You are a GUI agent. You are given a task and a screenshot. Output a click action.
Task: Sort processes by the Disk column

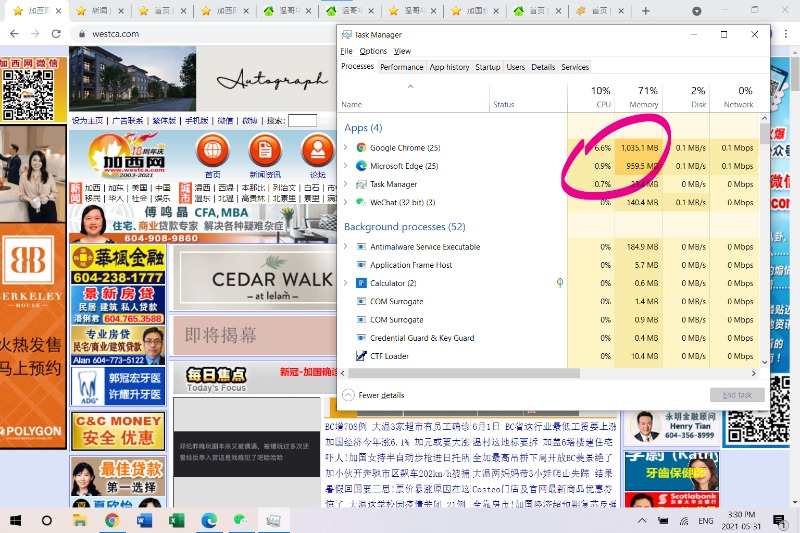point(686,97)
